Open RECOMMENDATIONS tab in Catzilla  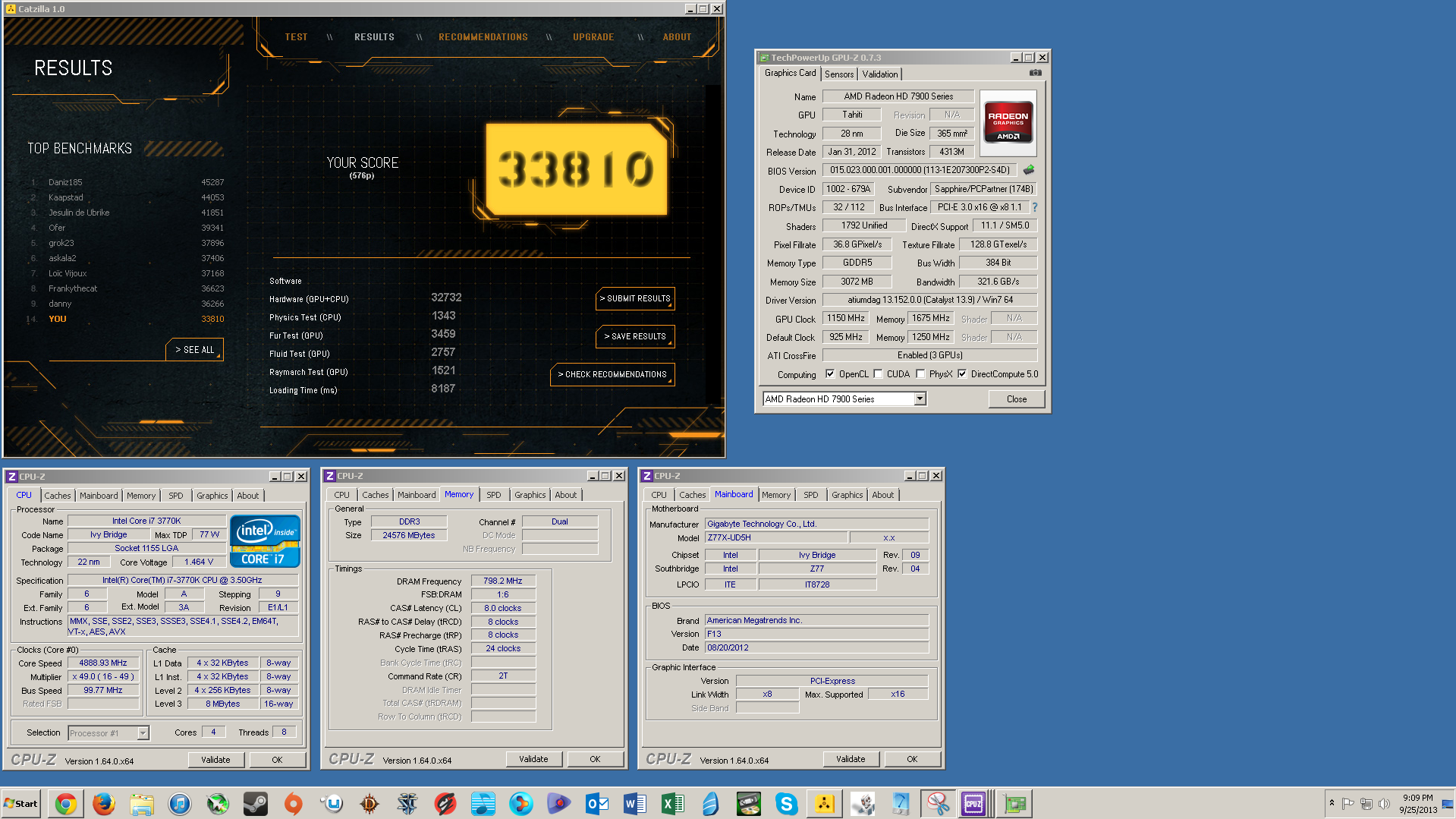483,37
